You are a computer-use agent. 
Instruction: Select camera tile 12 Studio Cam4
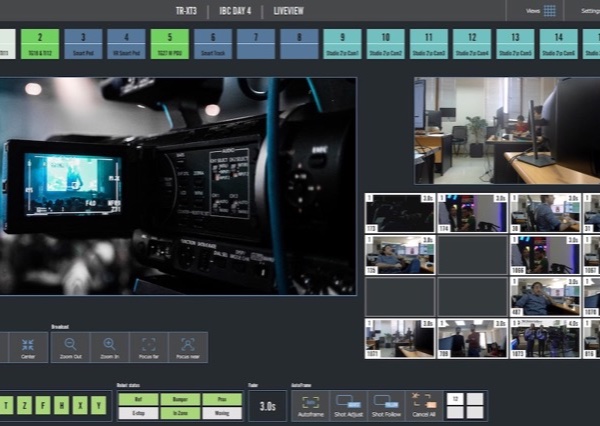click(x=472, y=44)
